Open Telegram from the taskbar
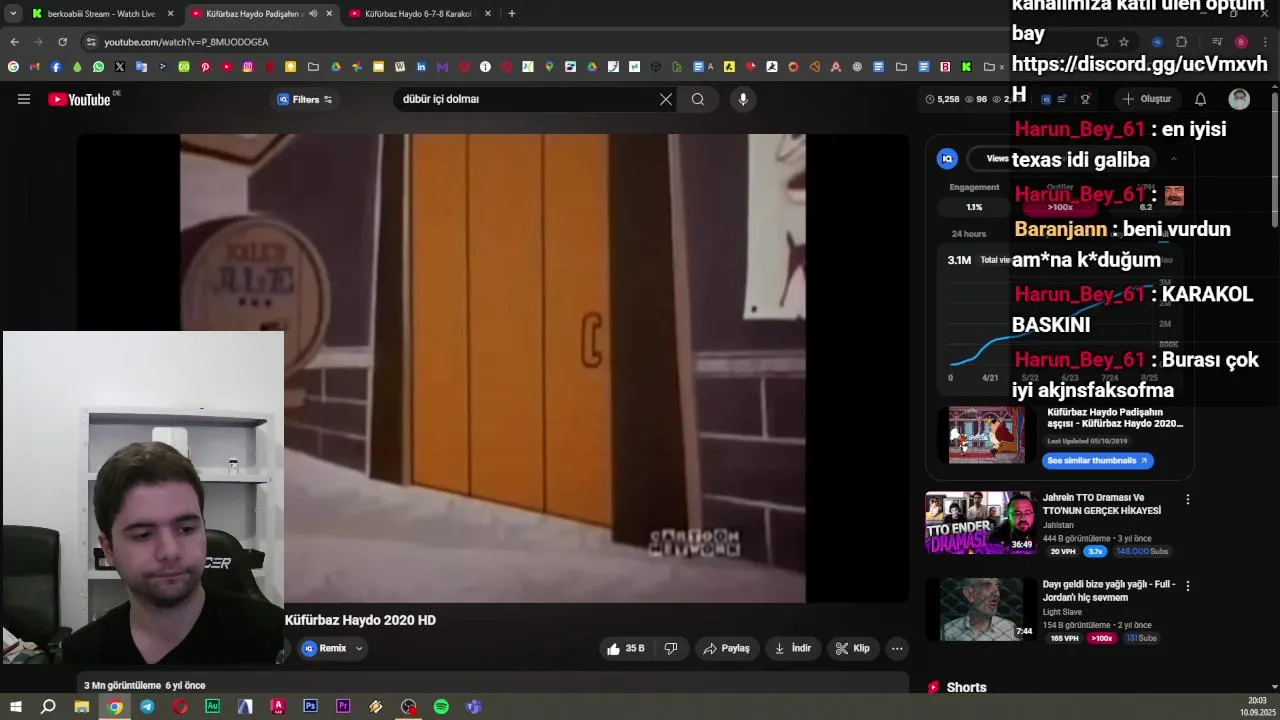 pyautogui.click(x=147, y=706)
